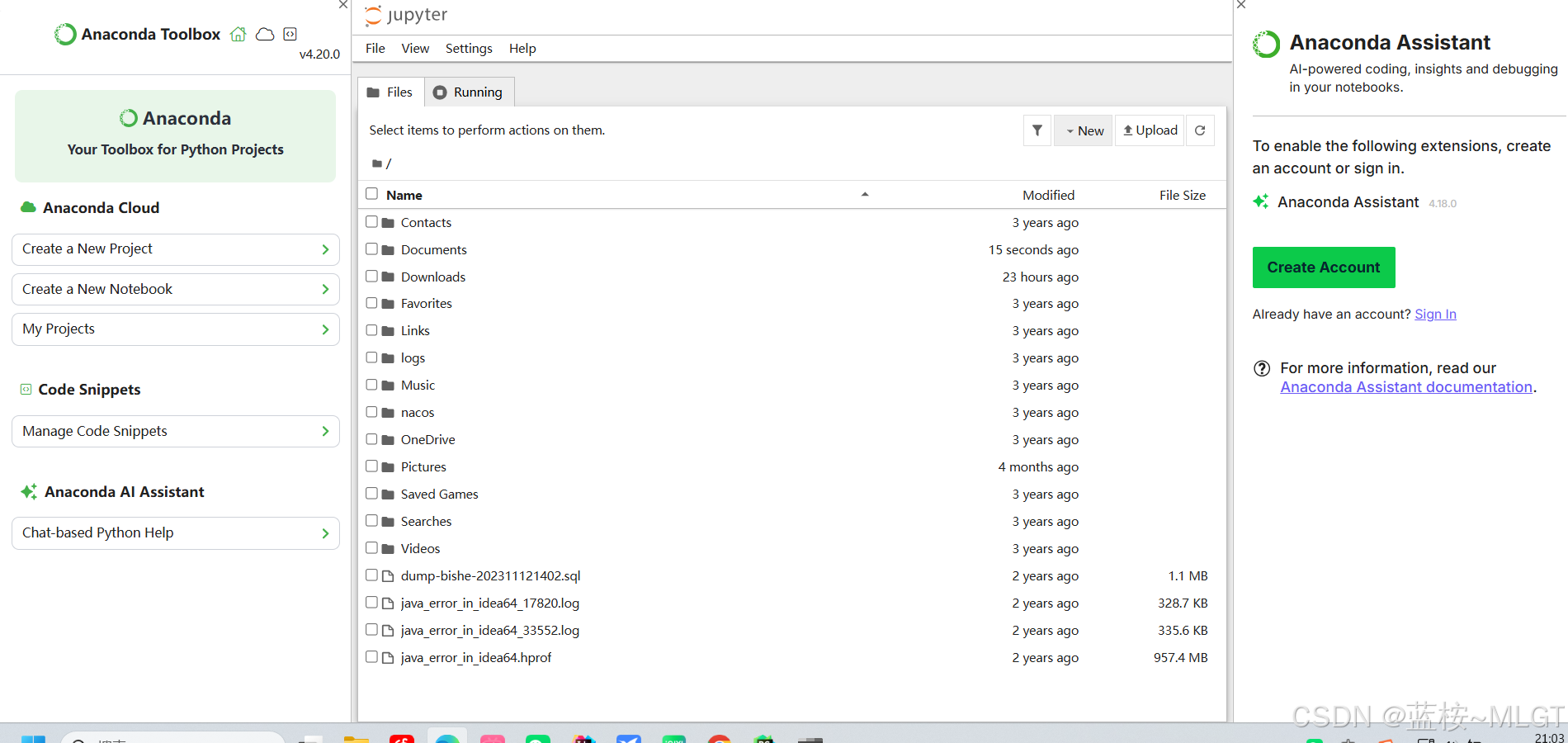This screenshot has width=1568, height=743.
Task: Click the Anaconda Toolbox logo ring
Action: [x=65, y=34]
